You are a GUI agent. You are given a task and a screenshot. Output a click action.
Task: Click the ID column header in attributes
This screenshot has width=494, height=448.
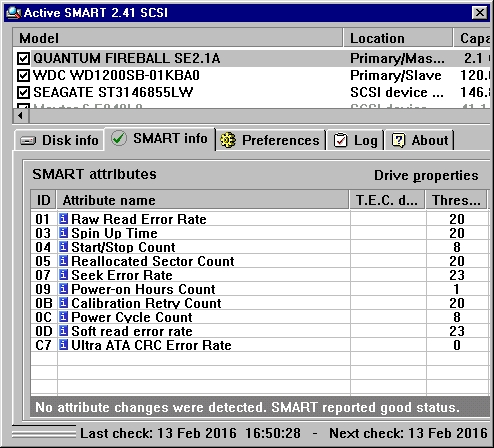(43, 200)
